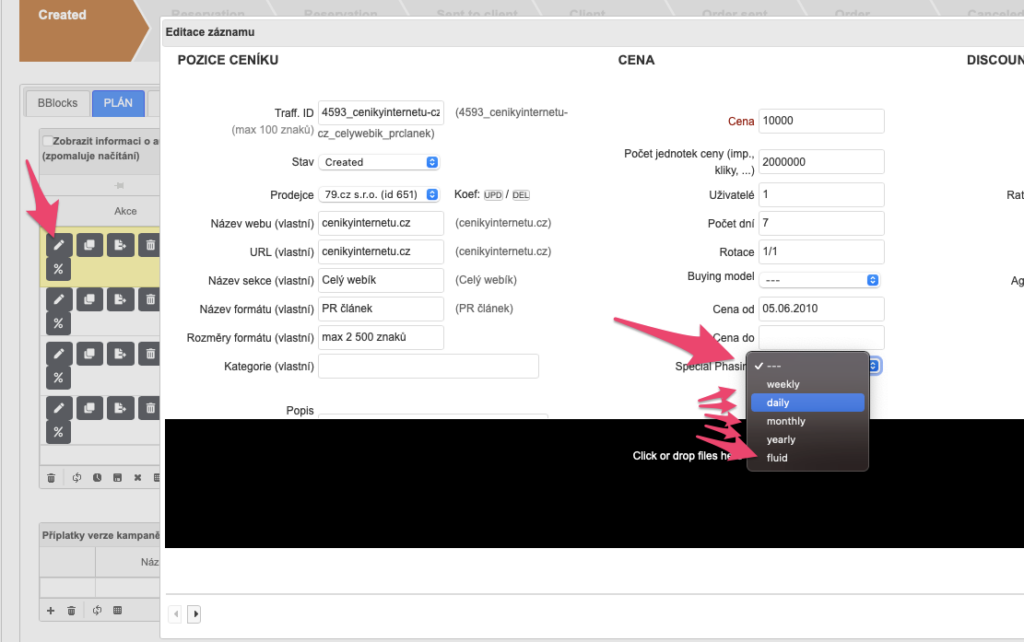Click the plus add icon under Příplatky table

tap(51, 610)
